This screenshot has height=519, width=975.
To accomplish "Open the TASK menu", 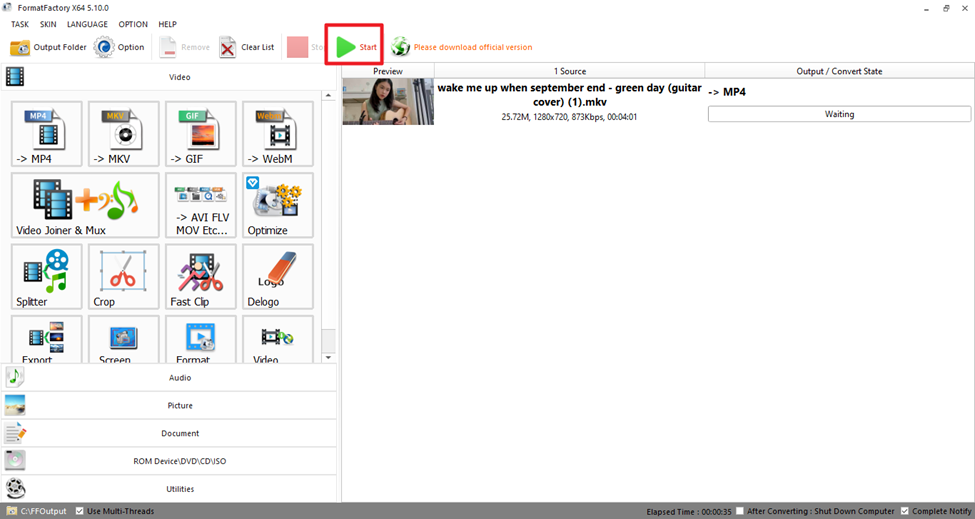I will (x=20, y=24).
